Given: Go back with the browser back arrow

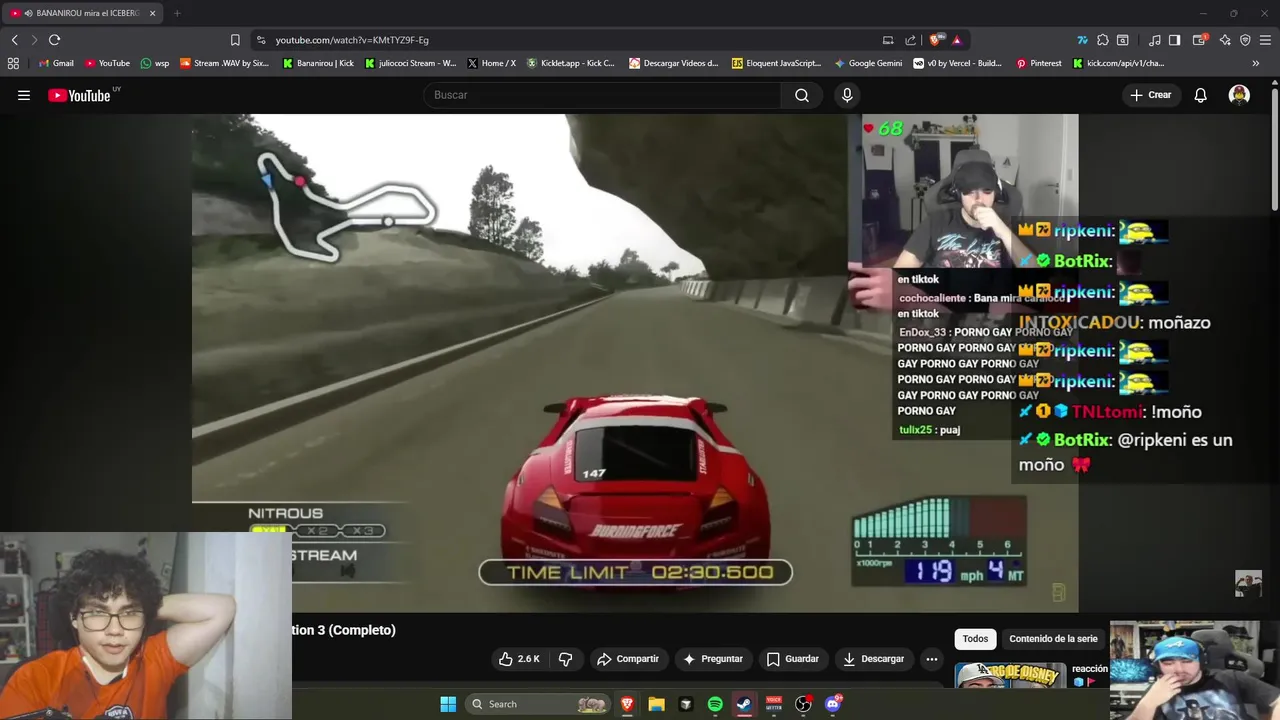Looking at the screenshot, I should (x=14, y=40).
